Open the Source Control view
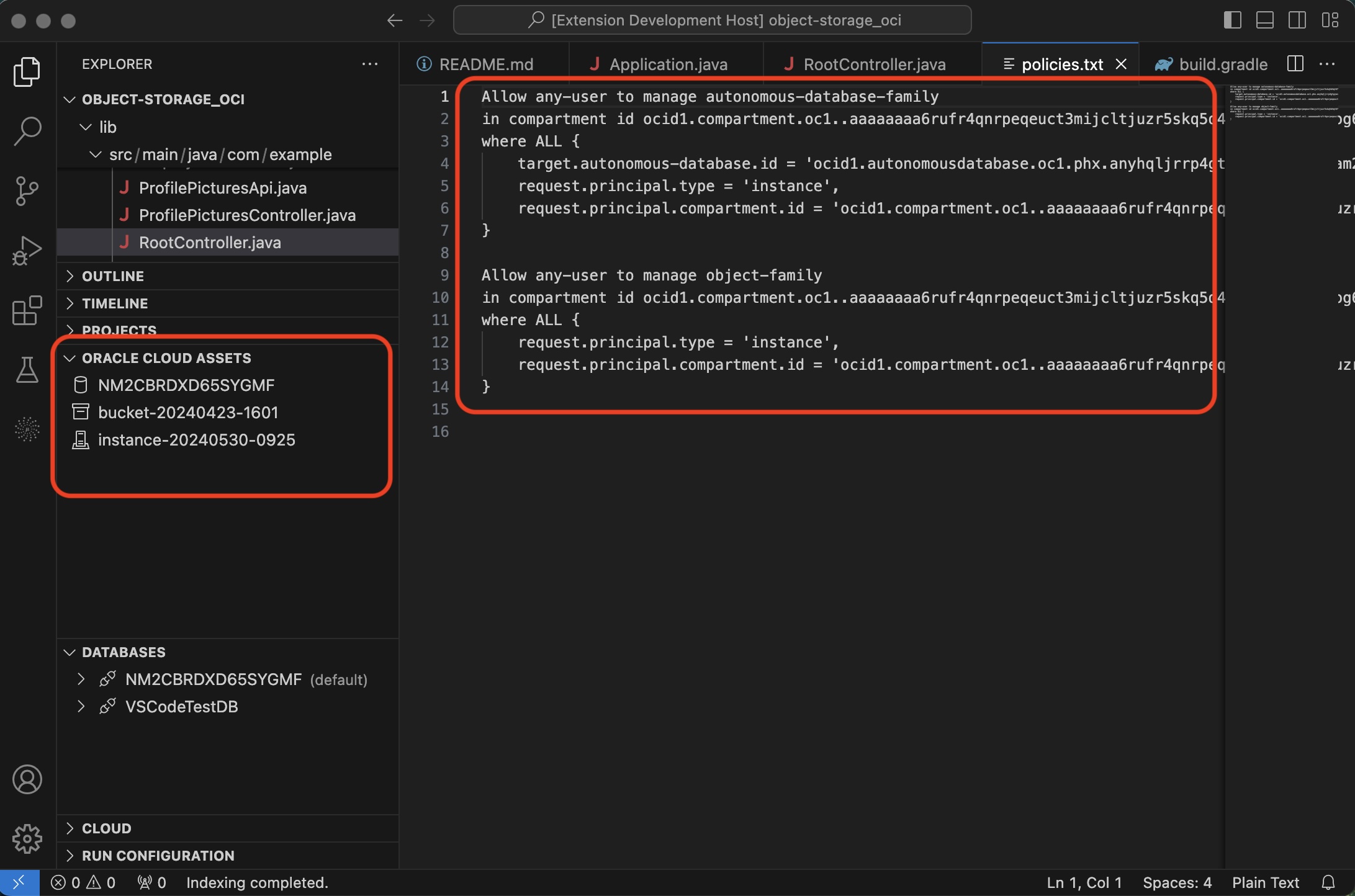 tap(27, 190)
